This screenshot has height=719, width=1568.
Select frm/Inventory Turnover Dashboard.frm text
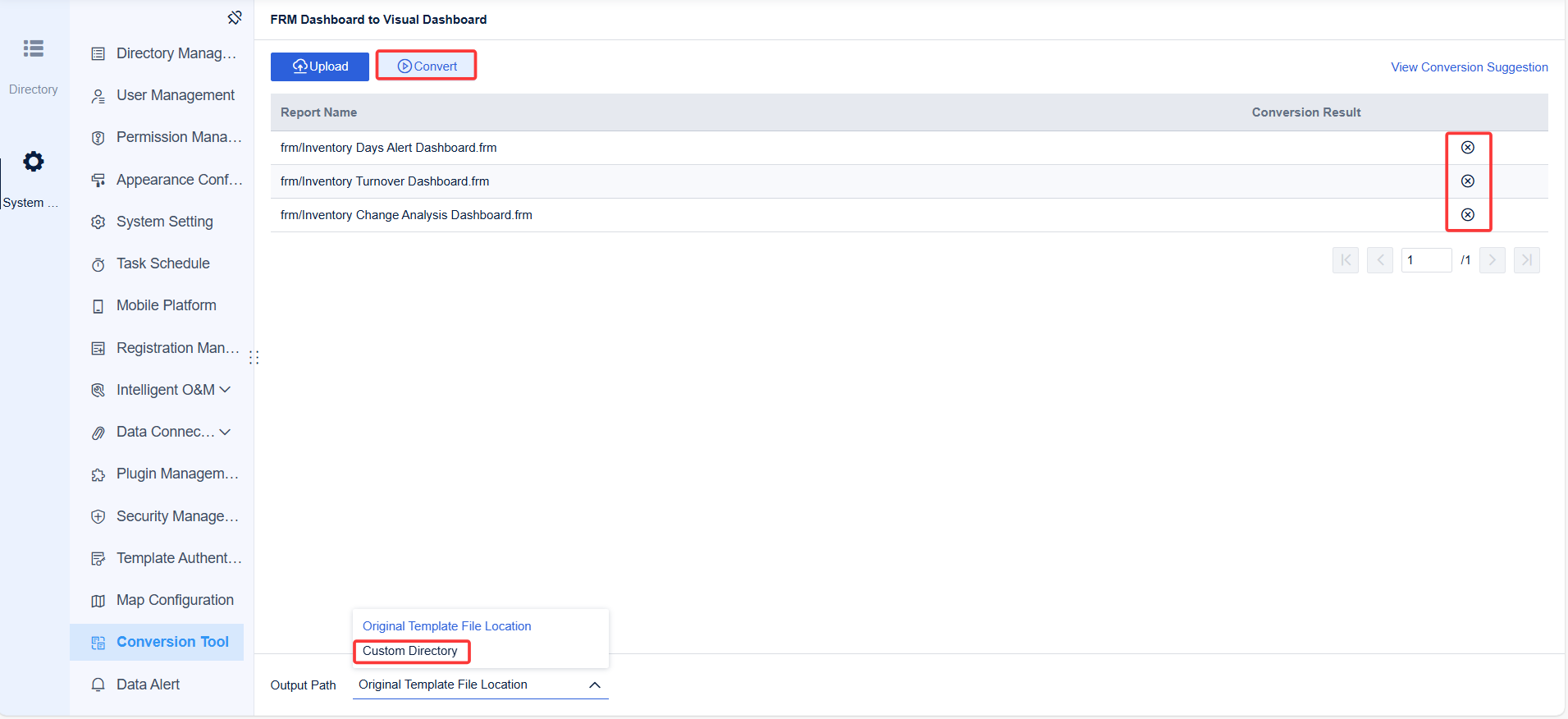[x=385, y=181]
